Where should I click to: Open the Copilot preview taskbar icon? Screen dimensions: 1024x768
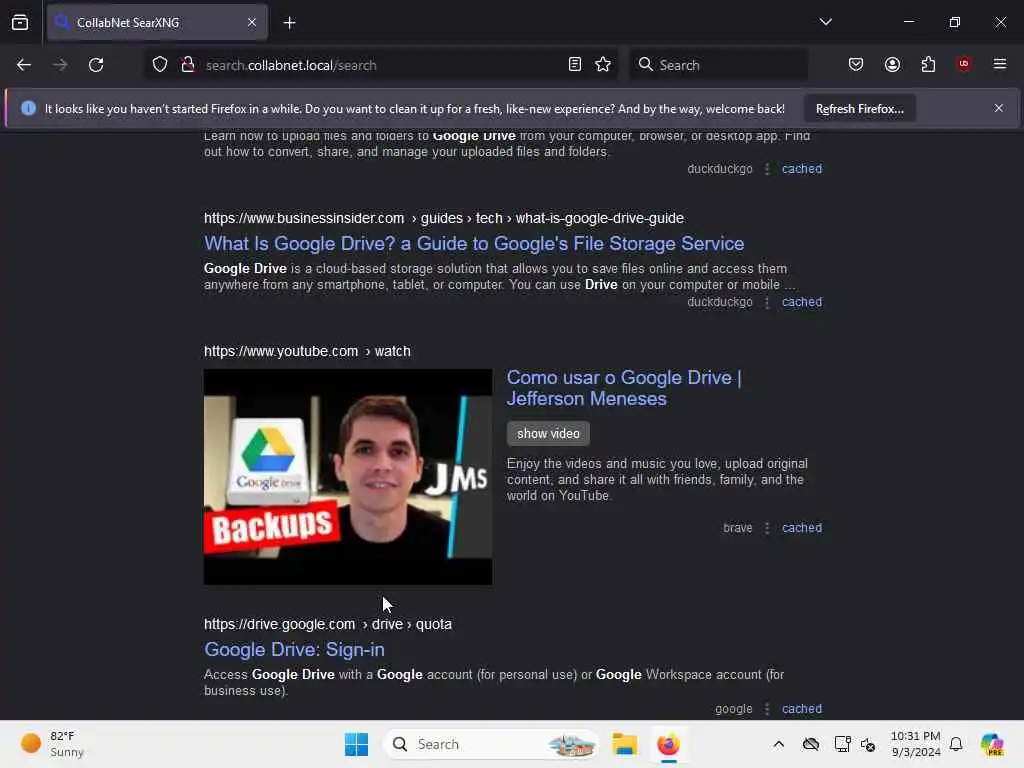pos(992,744)
